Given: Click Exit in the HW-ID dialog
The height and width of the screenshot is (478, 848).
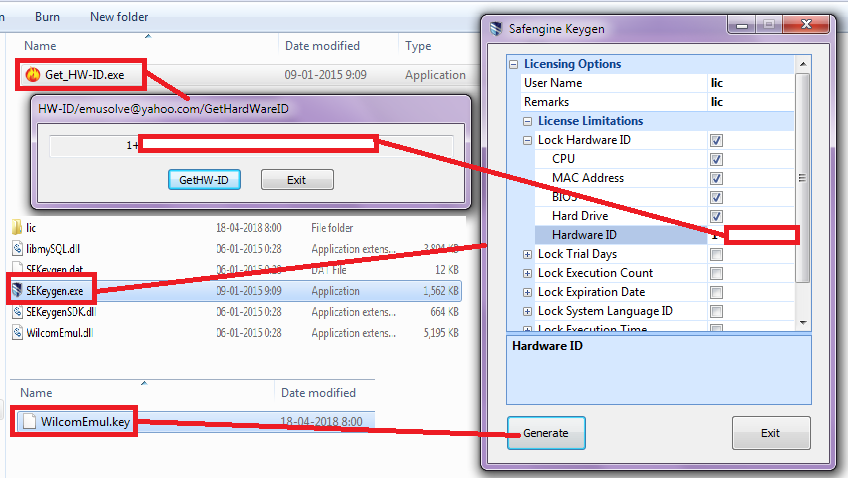Looking at the screenshot, I should tap(297, 180).
